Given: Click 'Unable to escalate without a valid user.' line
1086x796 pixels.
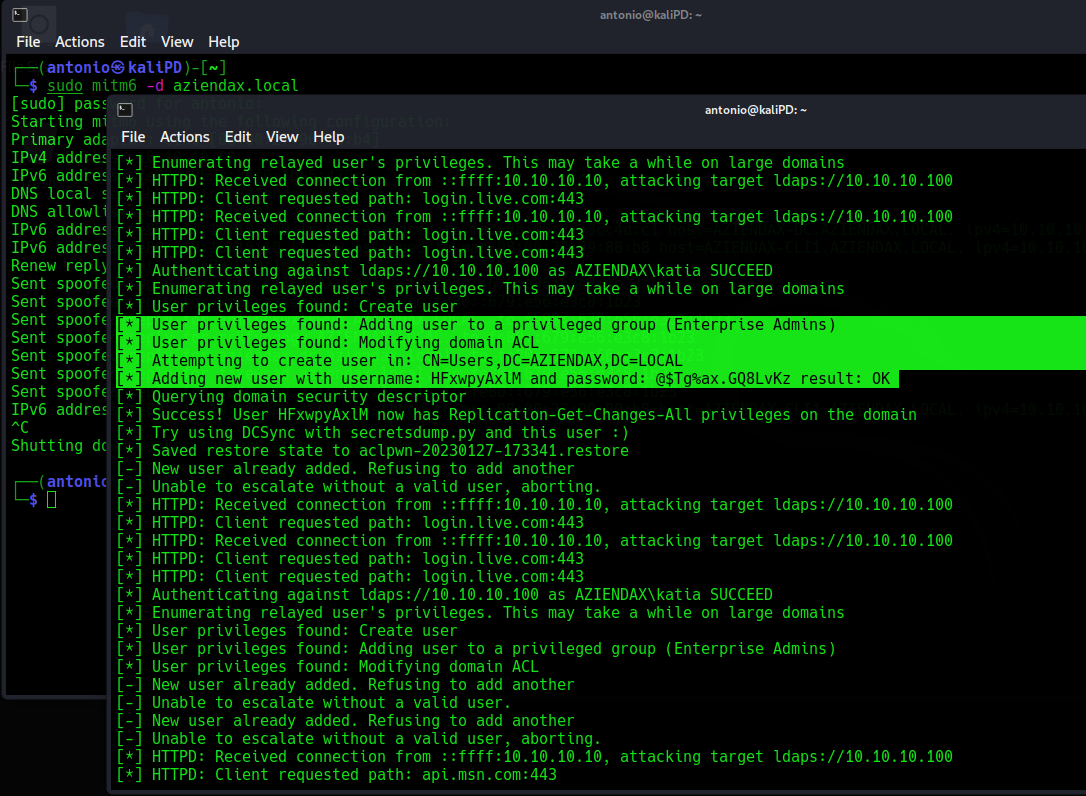Looking at the screenshot, I should 314,703.
